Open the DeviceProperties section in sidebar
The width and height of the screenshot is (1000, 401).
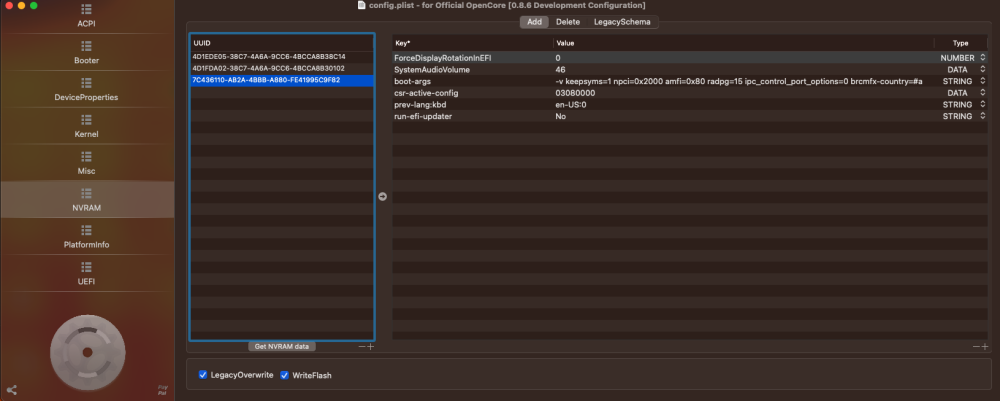87,90
